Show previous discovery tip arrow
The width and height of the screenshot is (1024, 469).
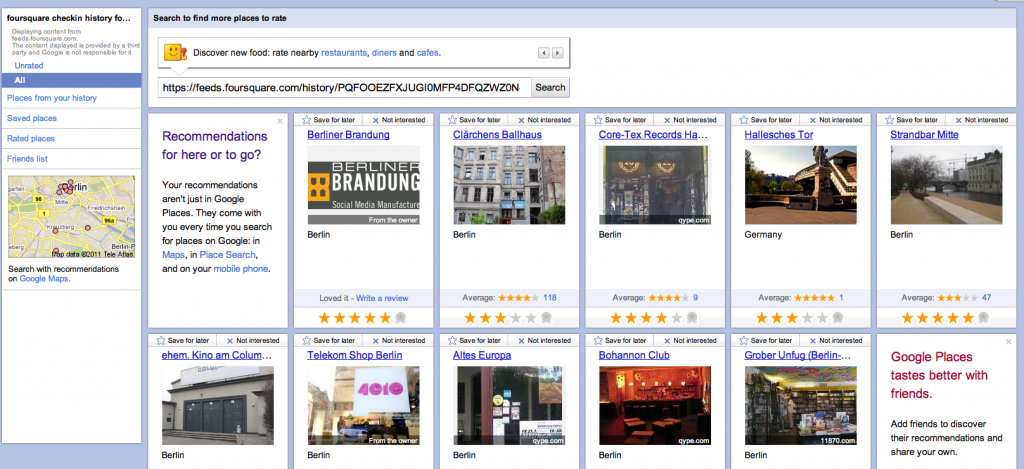click(x=543, y=52)
